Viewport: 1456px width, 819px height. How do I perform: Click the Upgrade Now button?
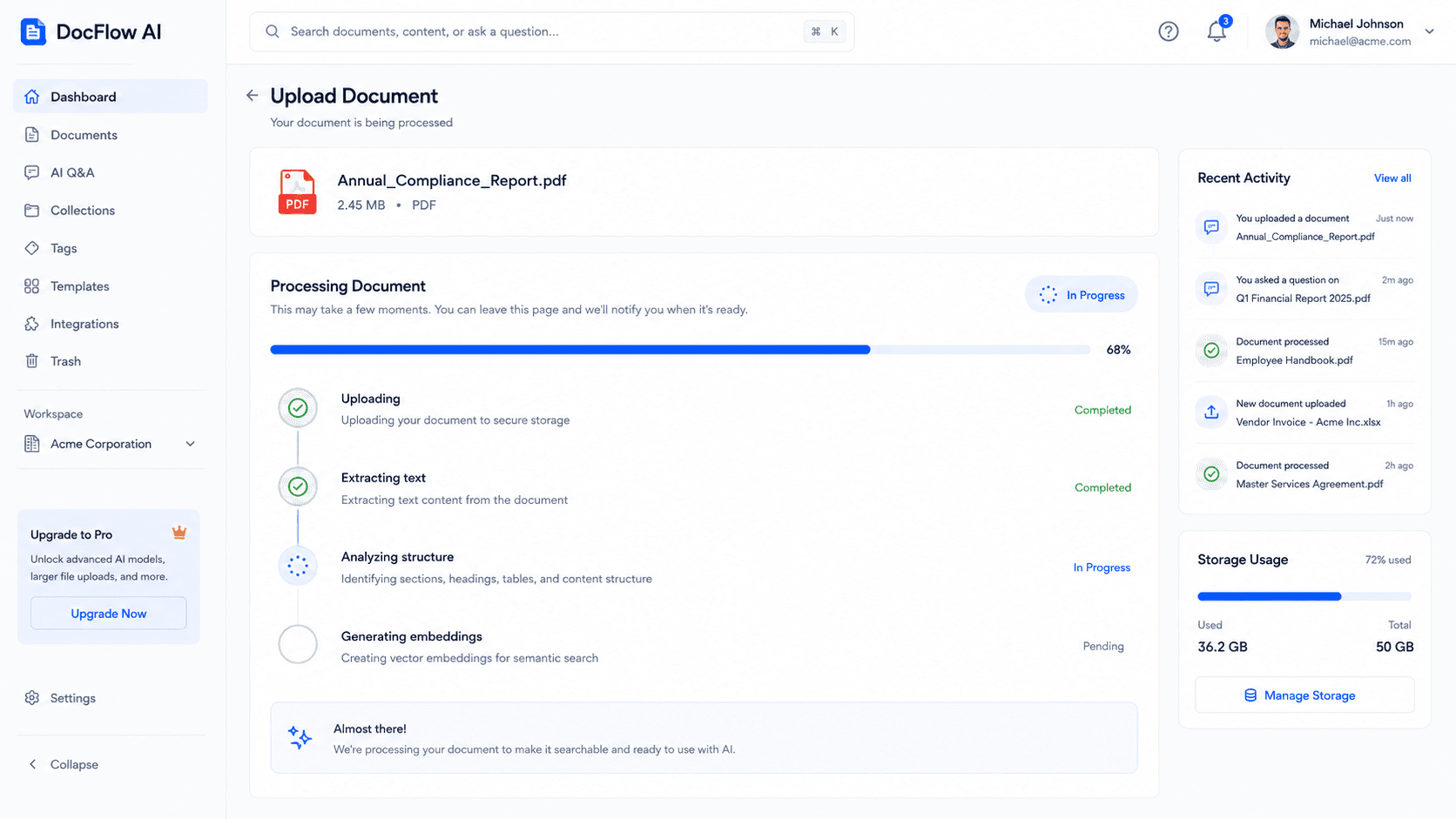[109, 614]
